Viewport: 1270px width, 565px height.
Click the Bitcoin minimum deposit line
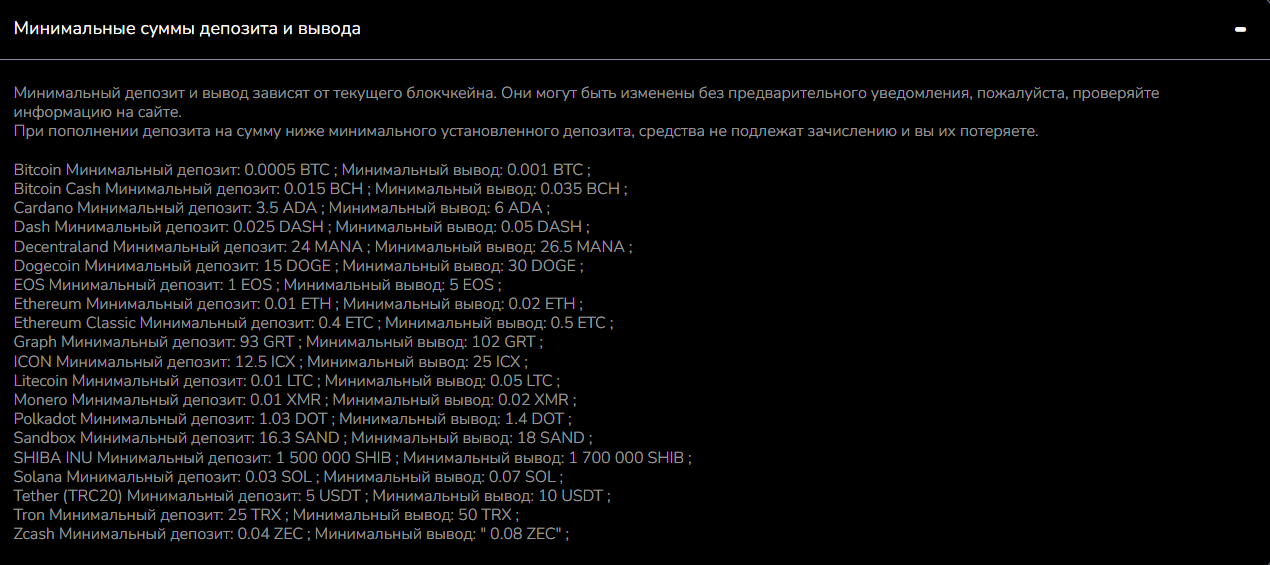pyautogui.click(x=309, y=170)
